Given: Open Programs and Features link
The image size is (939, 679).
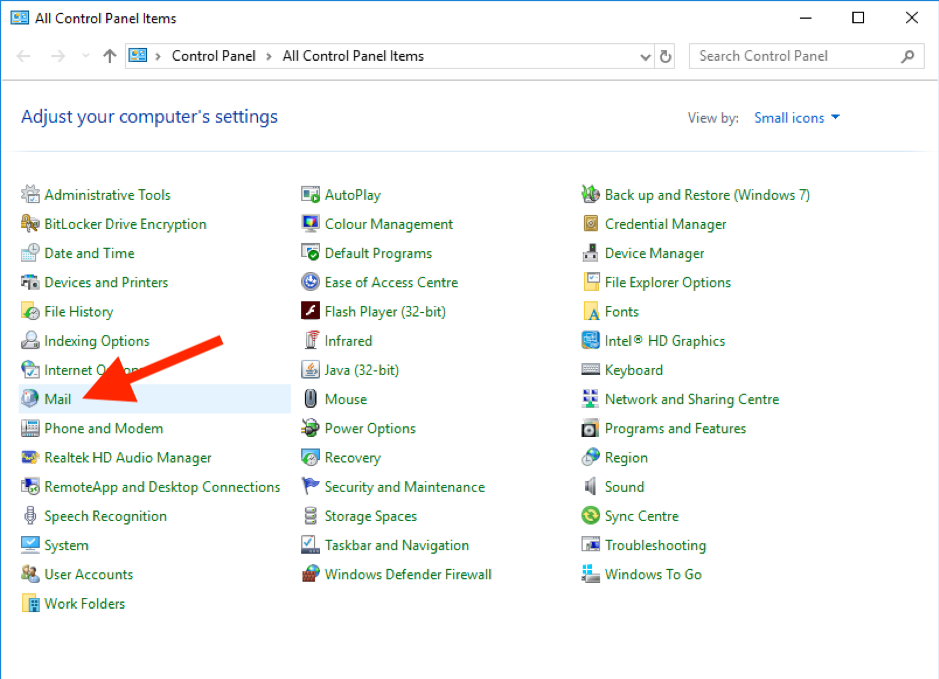Looking at the screenshot, I should (x=675, y=429).
